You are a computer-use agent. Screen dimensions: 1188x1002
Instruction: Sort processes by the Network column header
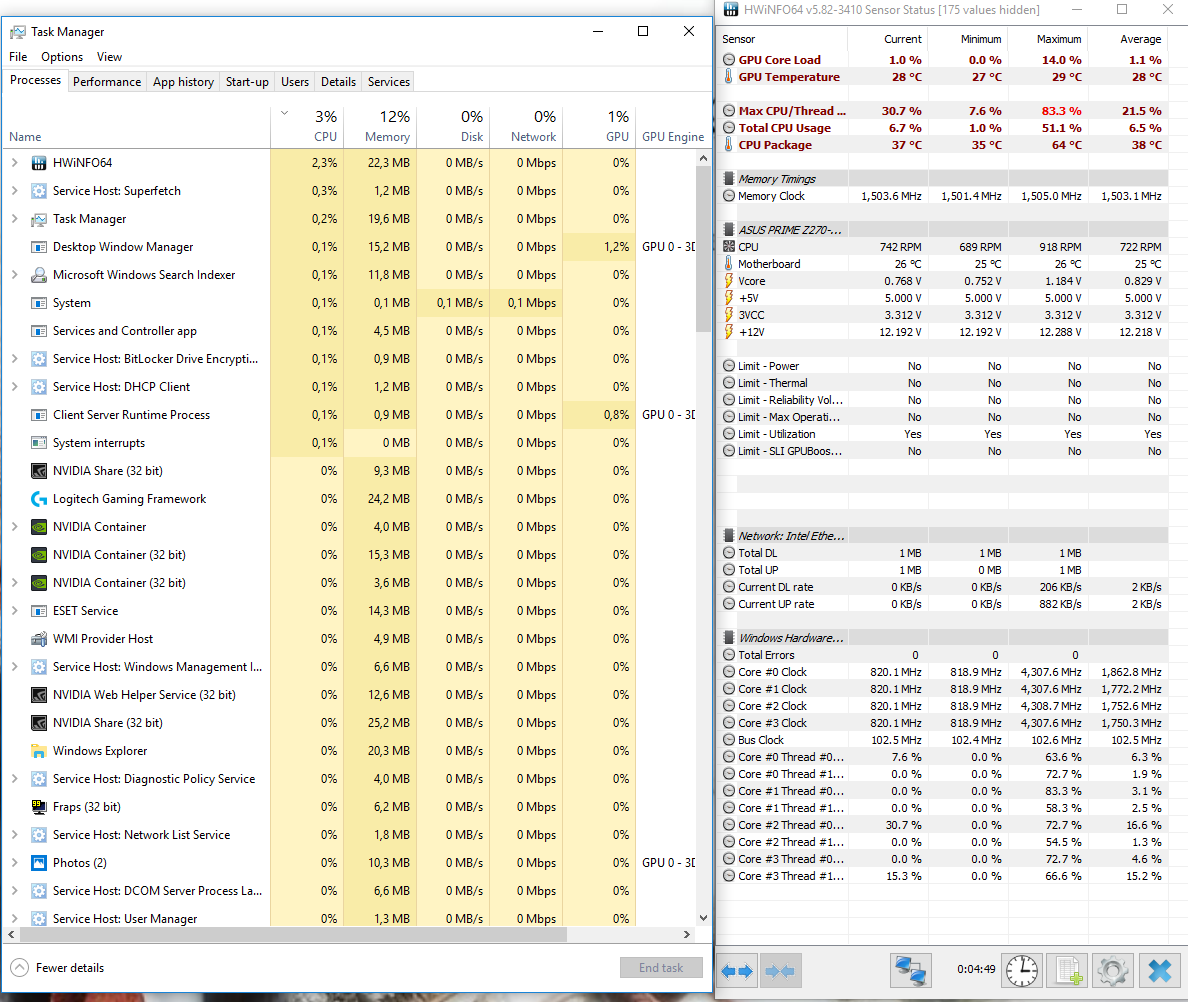(x=527, y=126)
